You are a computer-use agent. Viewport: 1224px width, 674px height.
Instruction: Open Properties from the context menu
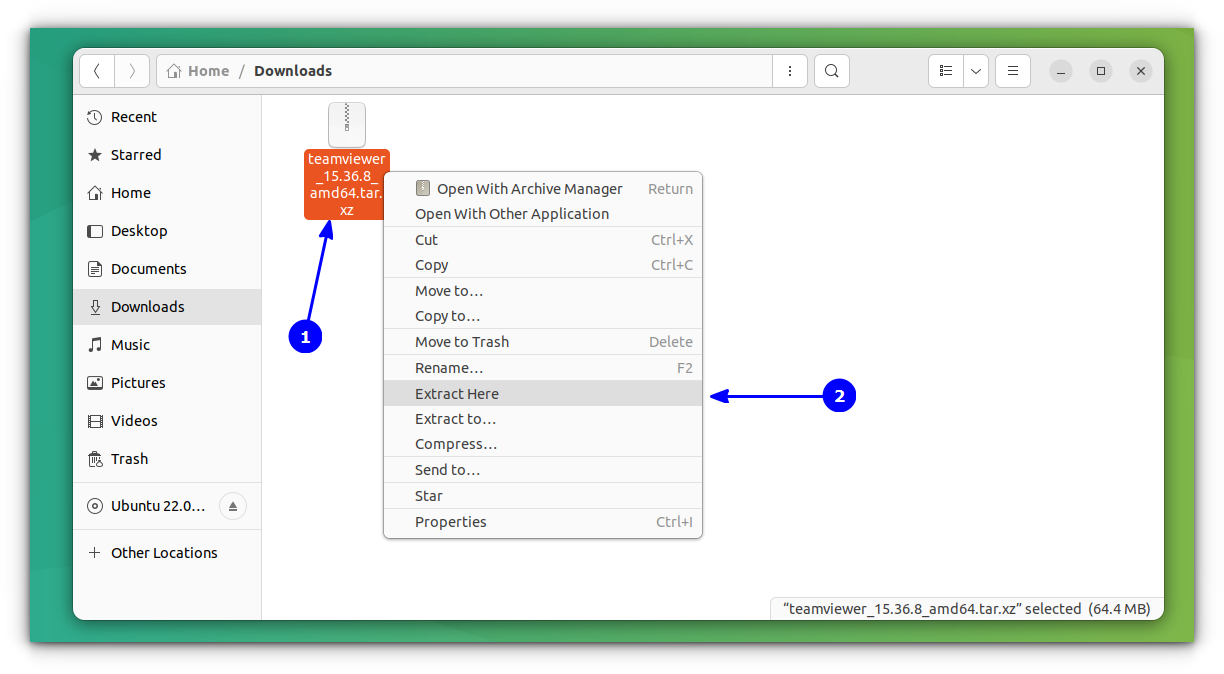point(543,522)
